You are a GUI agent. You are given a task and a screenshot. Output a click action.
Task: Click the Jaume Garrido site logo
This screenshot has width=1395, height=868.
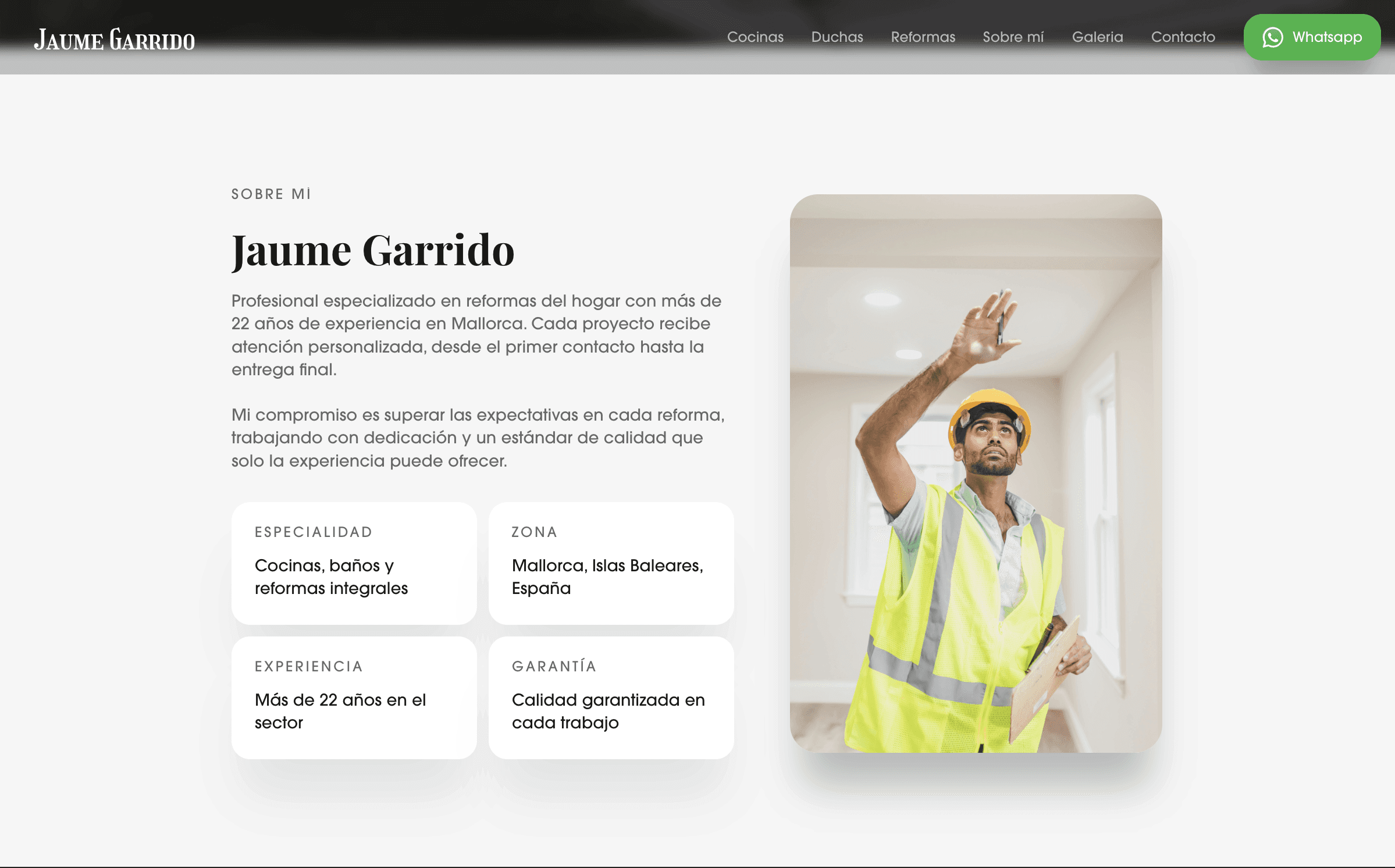click(115, 40)
